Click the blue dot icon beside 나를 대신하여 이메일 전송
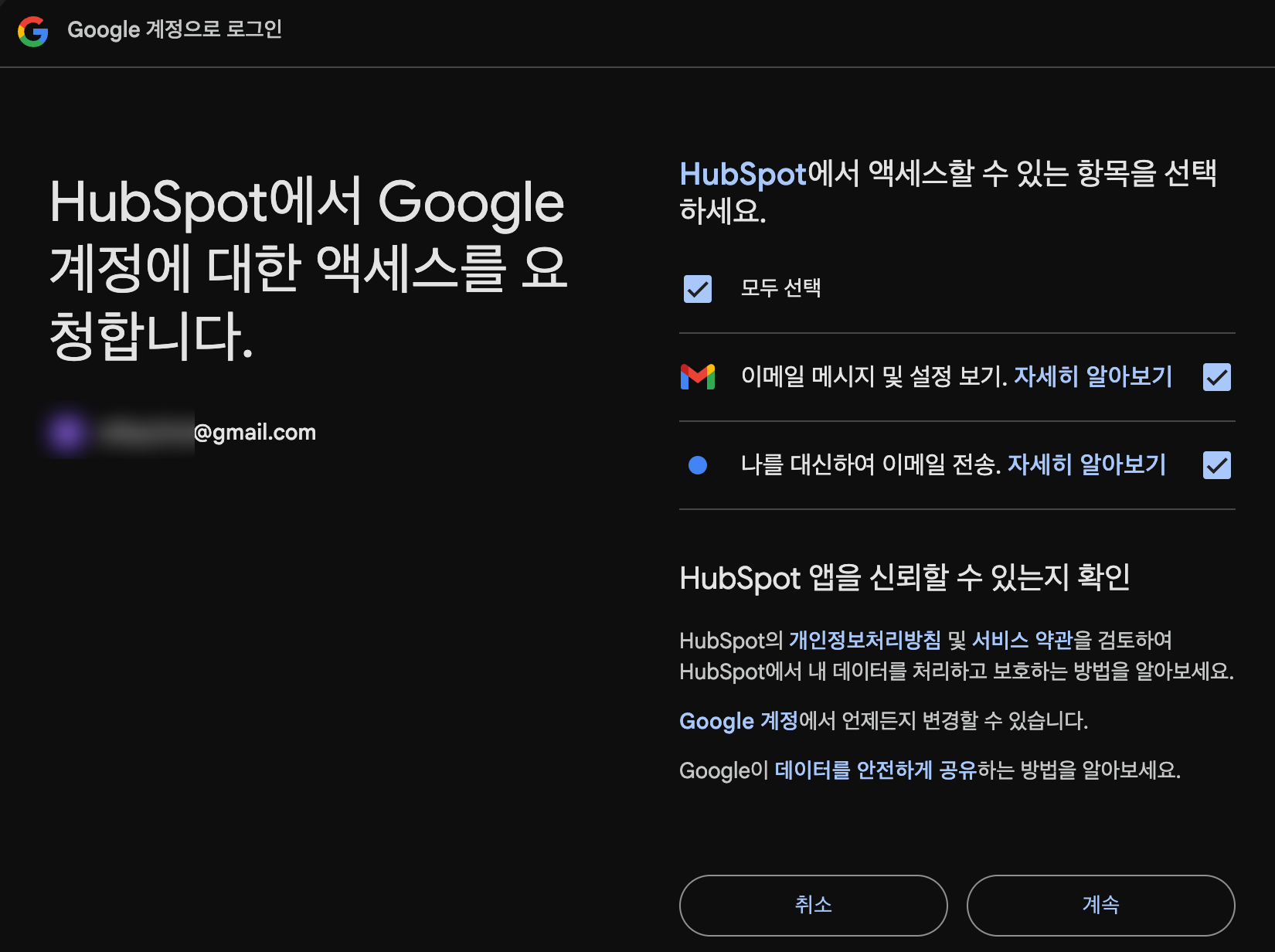Screen dimensions: 1275x952 [x=698, y=465]
